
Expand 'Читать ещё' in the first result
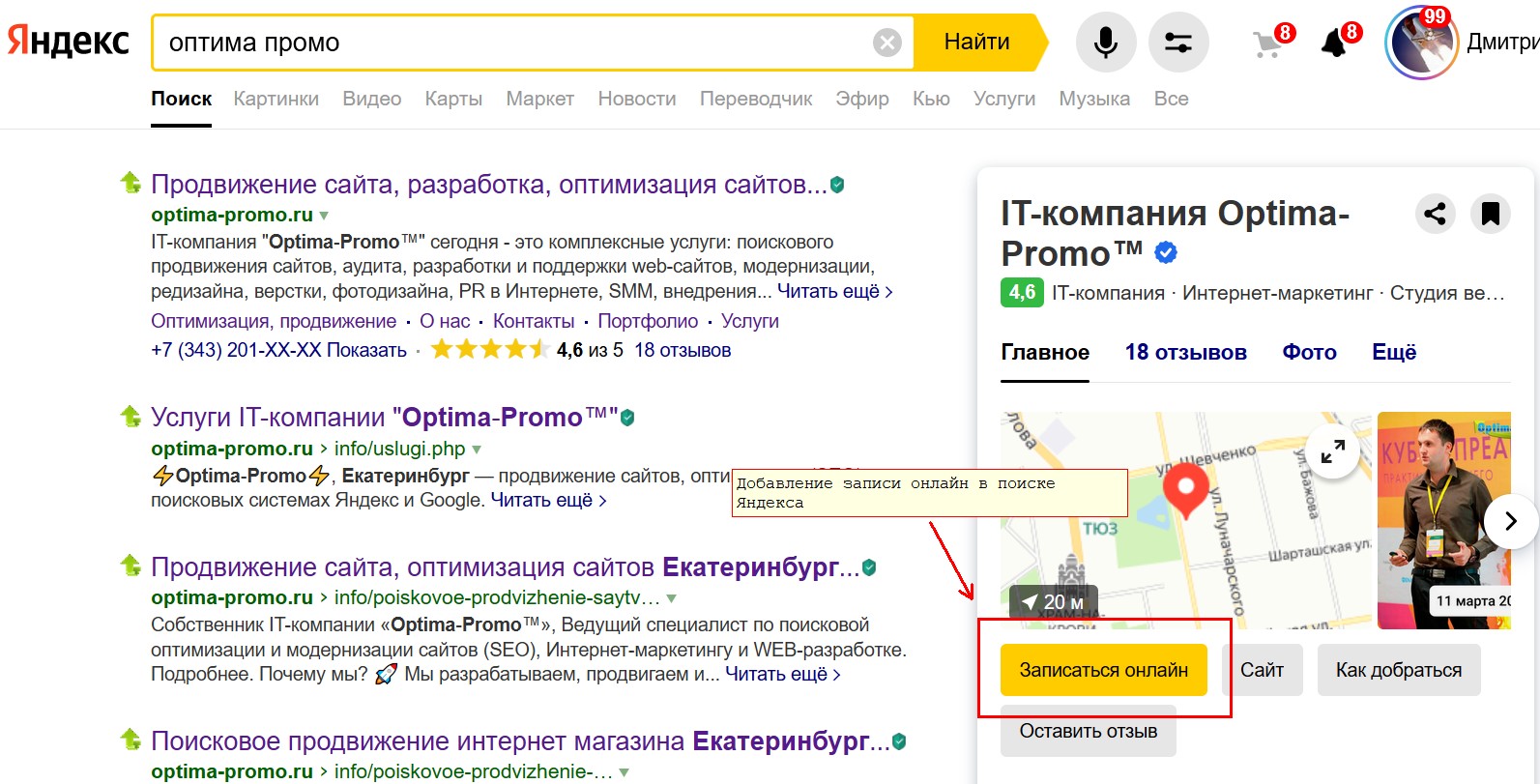coord(835,291)
